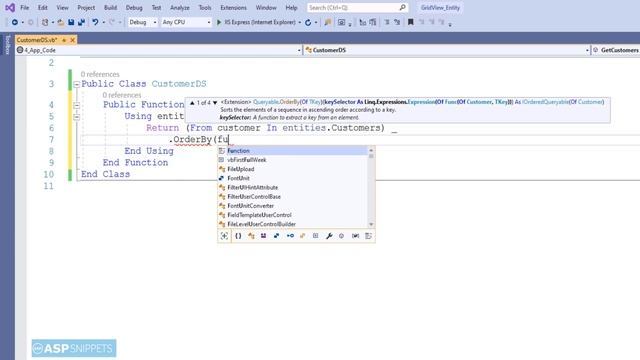Open the GetCustomers member dropdown
Screen dimensions: 640x360
click(616, 50)
